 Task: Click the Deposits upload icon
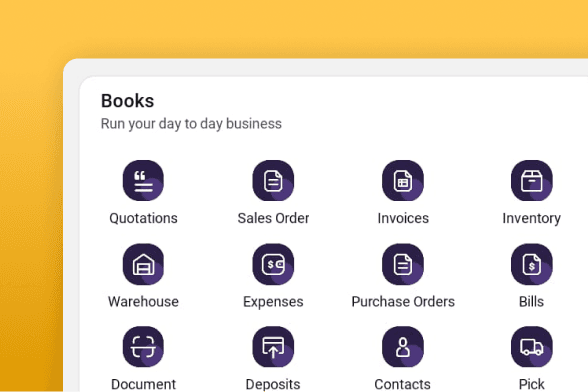(x=273, y=347)
